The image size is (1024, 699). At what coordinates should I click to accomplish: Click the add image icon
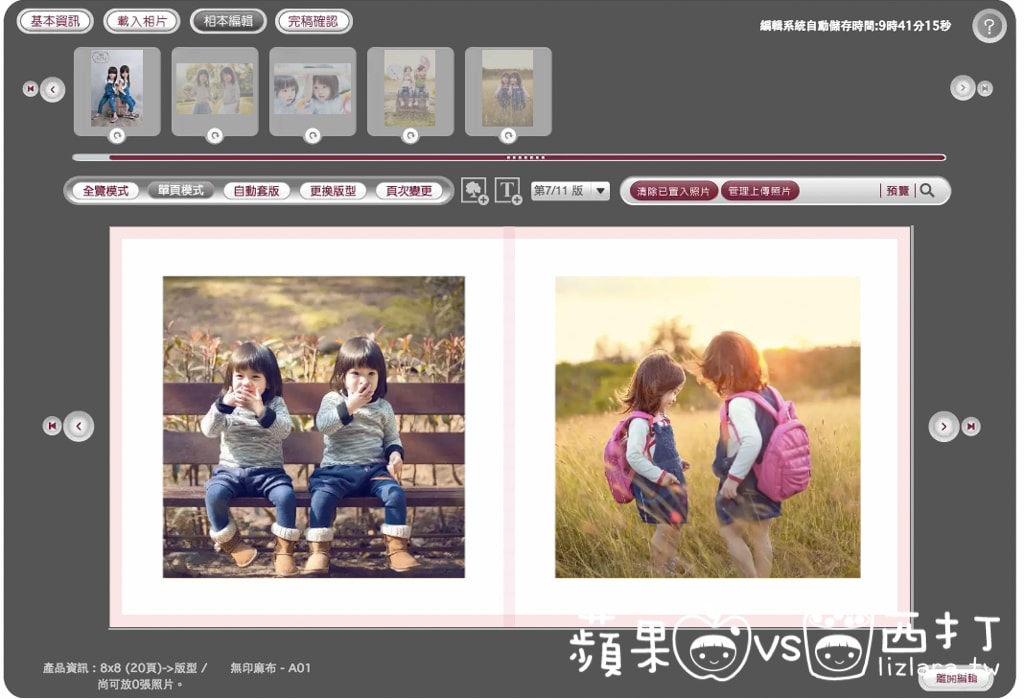(x=474, y=191)
